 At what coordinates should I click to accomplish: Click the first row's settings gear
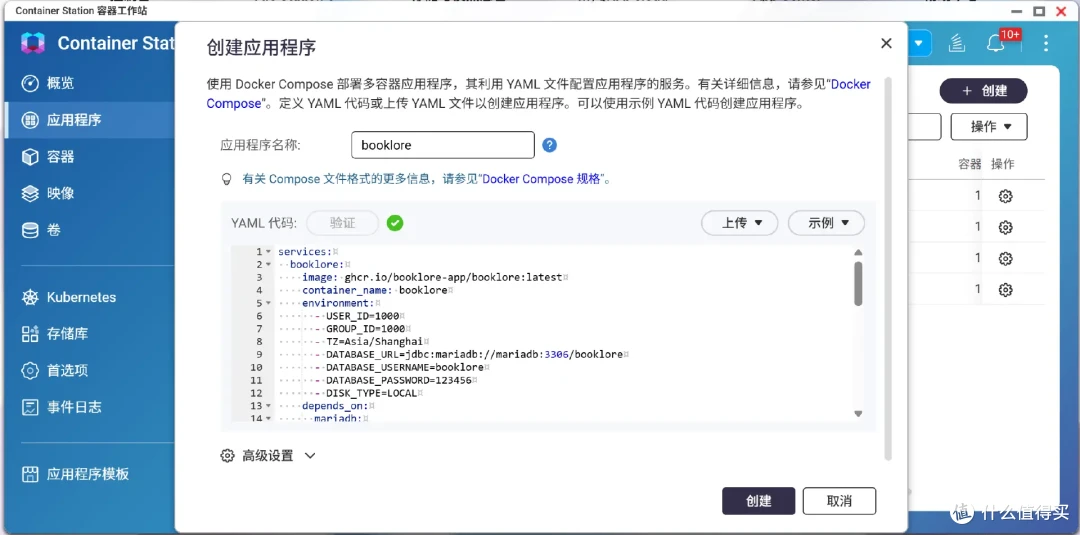[x=1006, y=196]
